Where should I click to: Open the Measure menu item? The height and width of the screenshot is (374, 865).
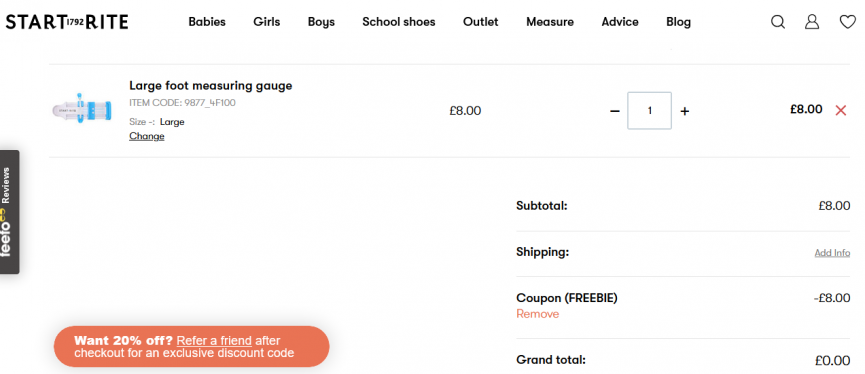[549, 22]
